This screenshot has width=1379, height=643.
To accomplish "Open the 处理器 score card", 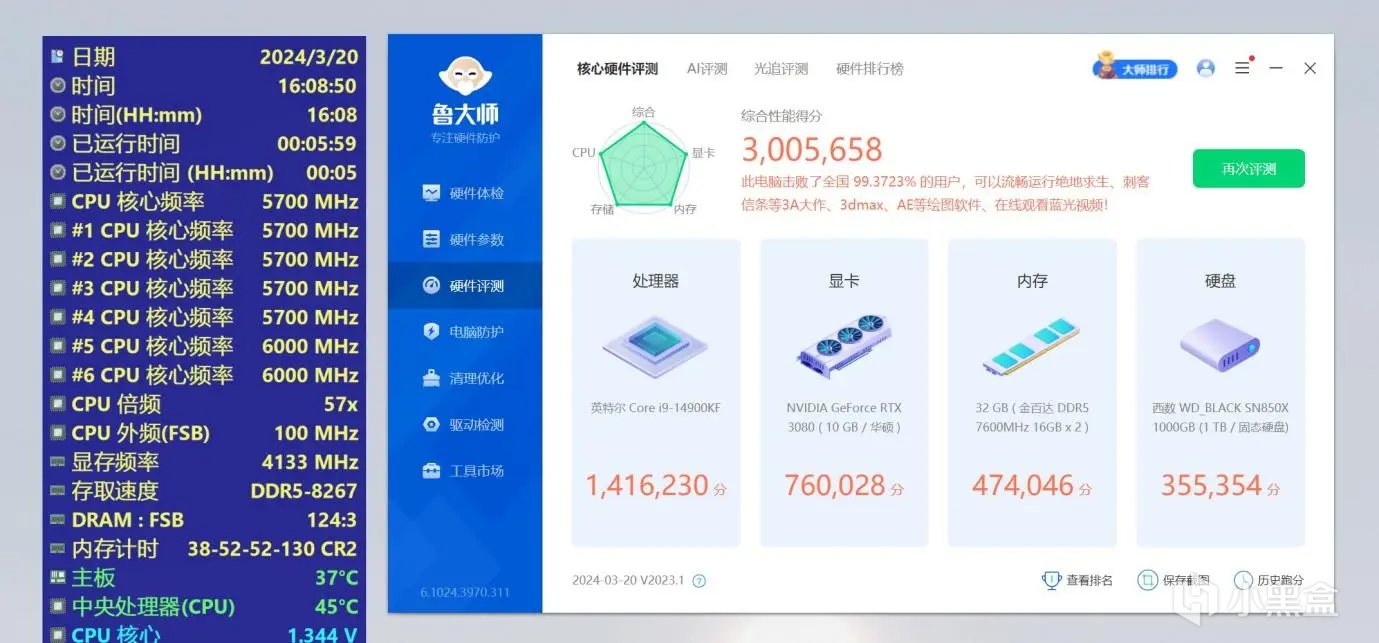I will point(656,393).
